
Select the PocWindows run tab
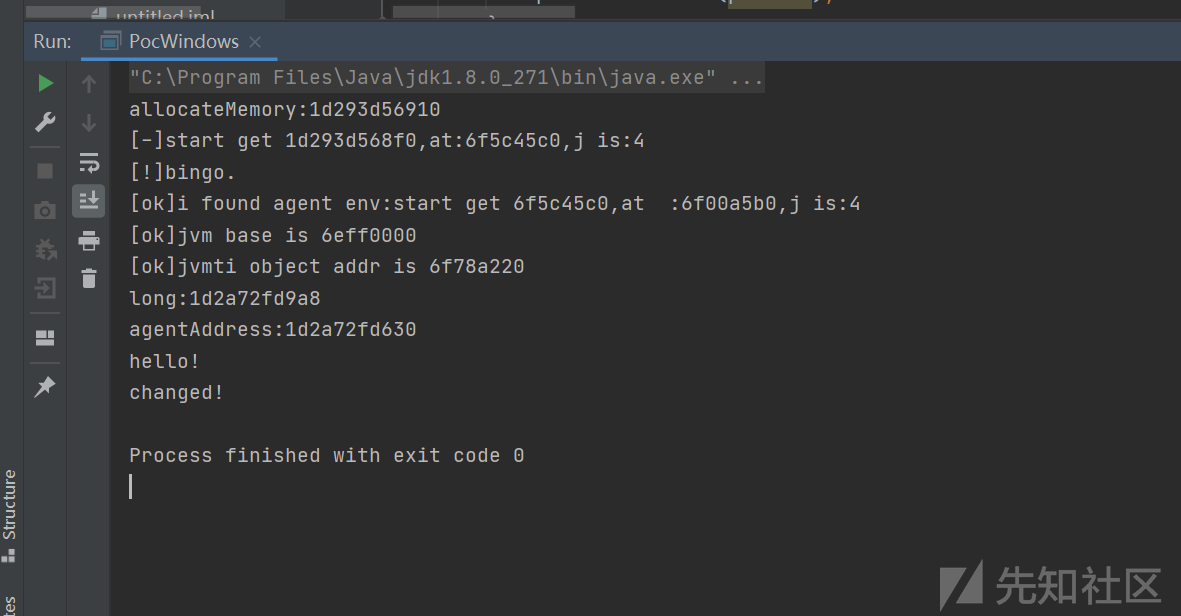(x=170, y=41)
